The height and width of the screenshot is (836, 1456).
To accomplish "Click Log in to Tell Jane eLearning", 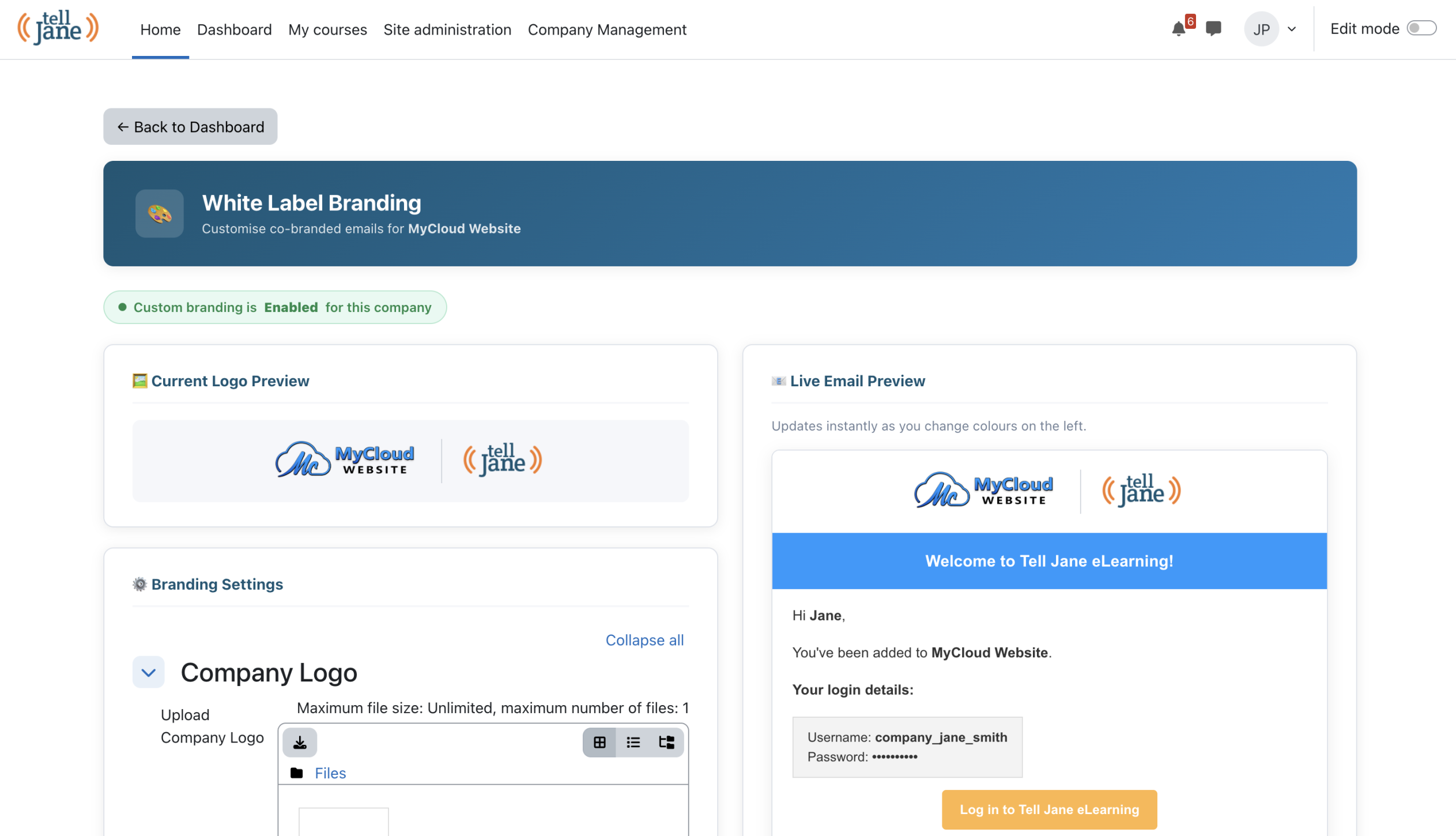I will click(1049, 809).
